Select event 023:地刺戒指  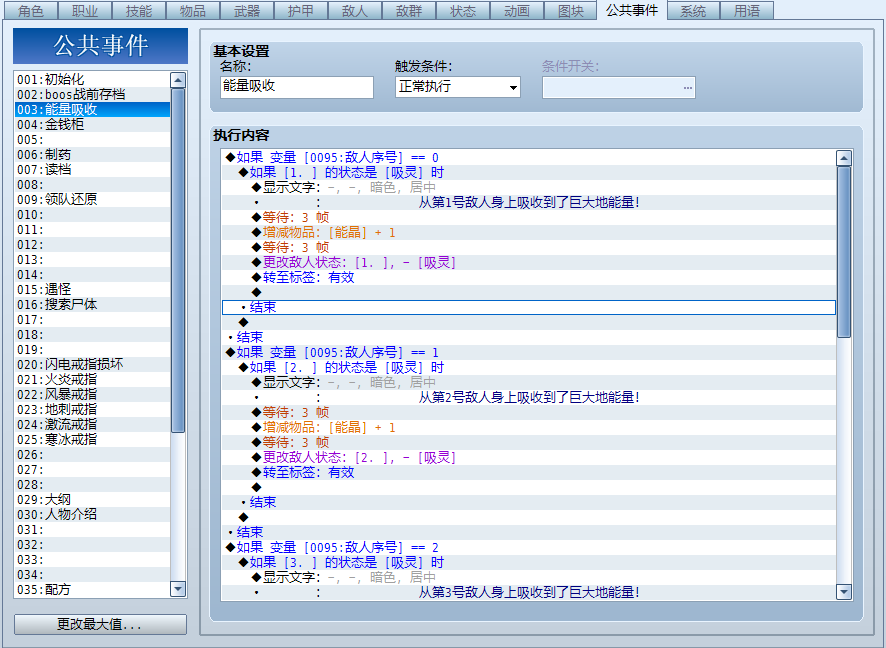click(x=93, y=410)
